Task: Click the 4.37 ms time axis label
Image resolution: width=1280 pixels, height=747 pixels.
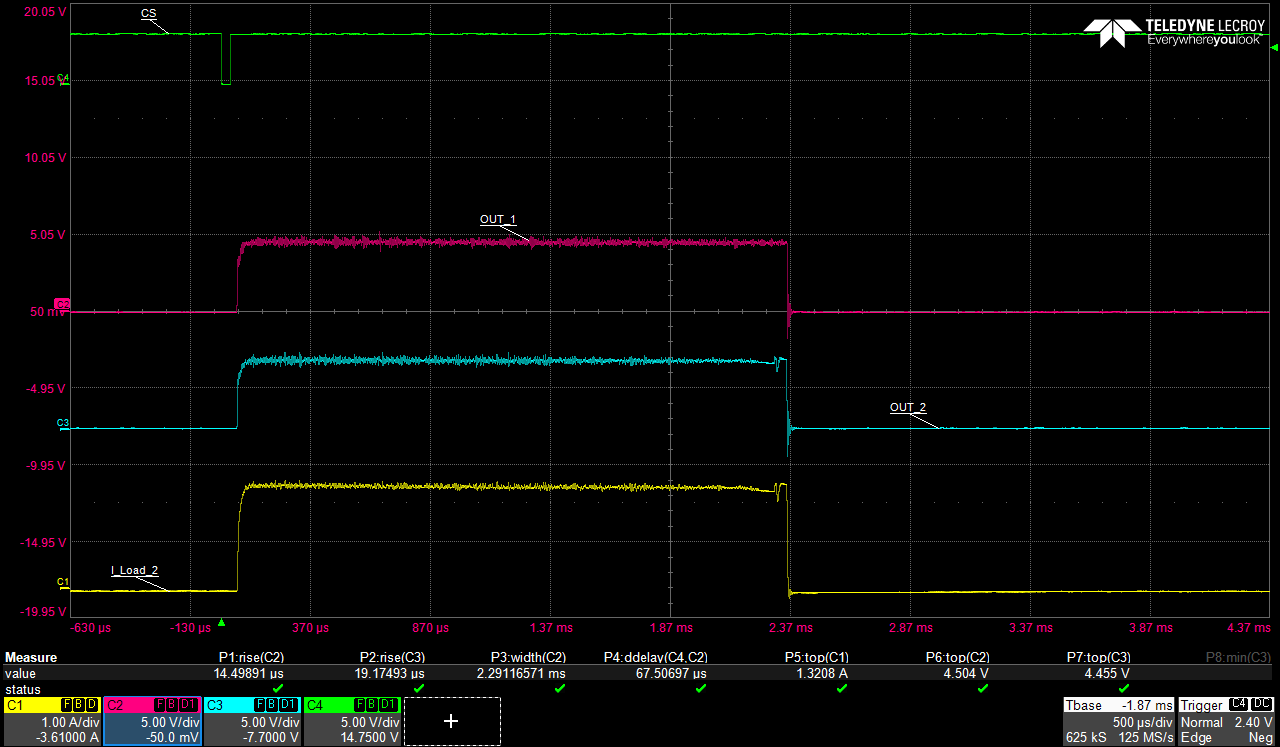Action: (1248, 628)
